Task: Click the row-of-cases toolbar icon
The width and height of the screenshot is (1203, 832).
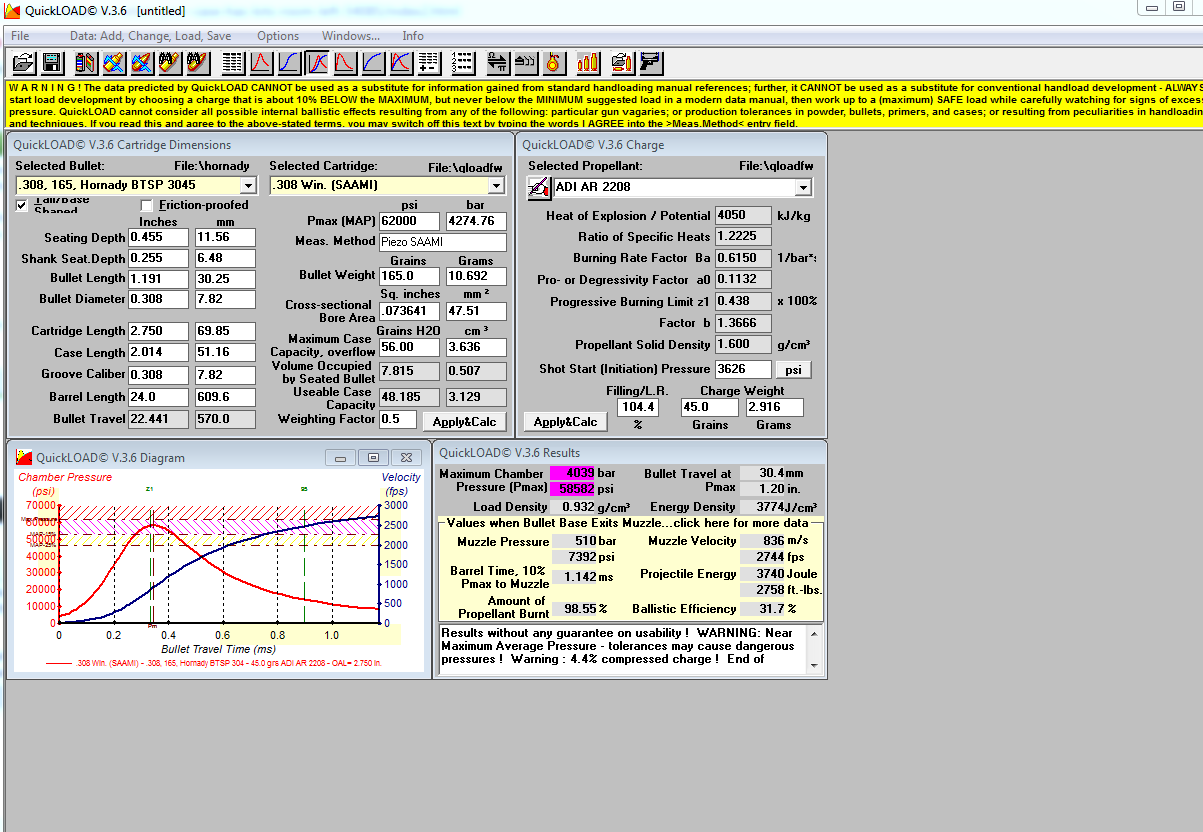Action: coord(526,63)
